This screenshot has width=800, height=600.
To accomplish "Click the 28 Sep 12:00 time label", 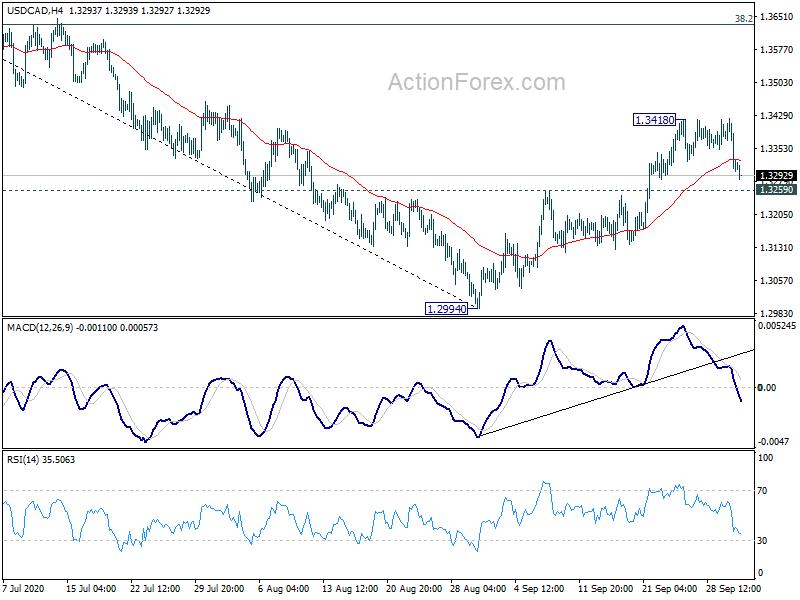I will (x=734, y=588).
